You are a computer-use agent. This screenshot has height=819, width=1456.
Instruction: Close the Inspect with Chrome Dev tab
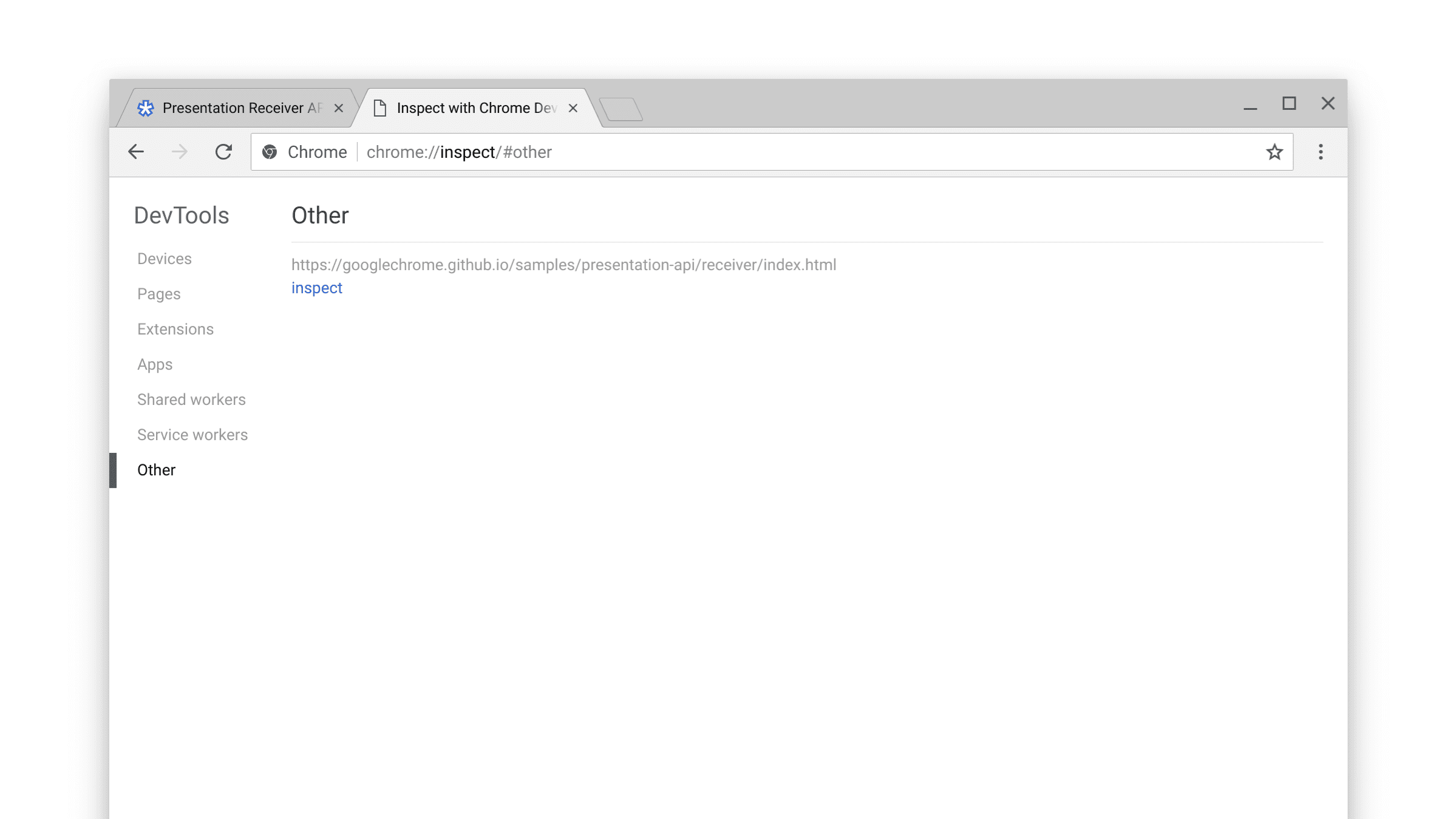tap(573, 107)
